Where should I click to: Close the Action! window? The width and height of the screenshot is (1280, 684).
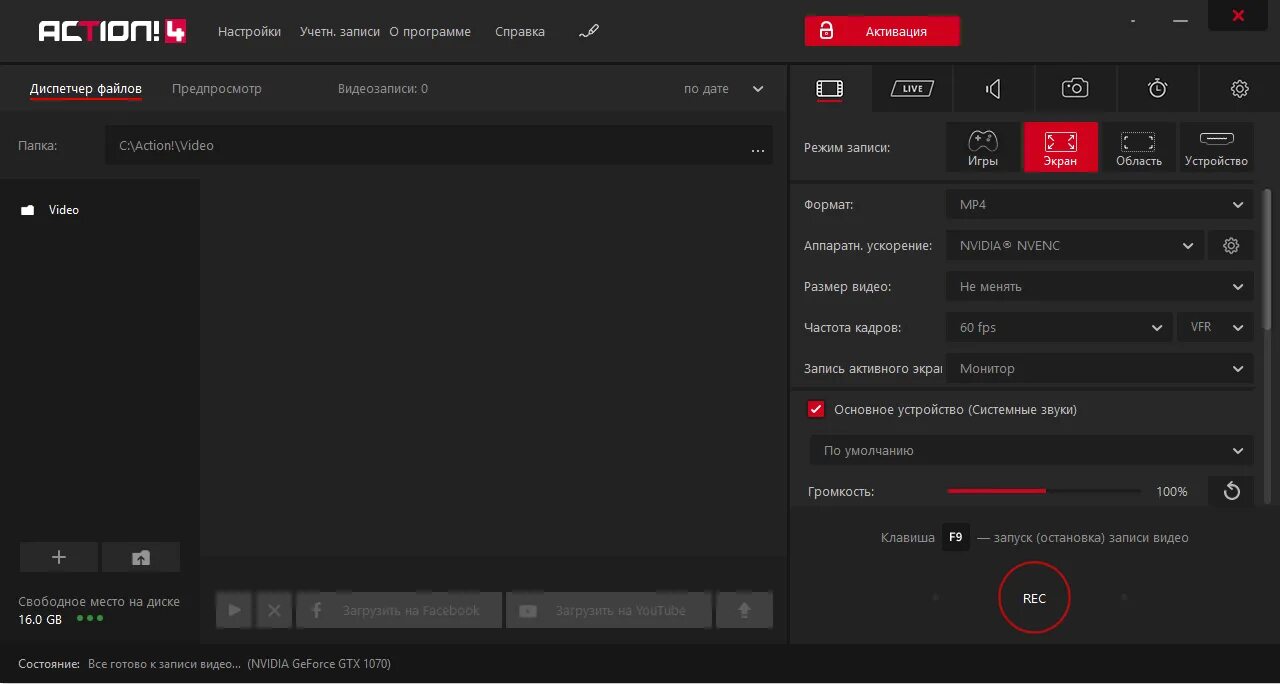pyautogui.click(x=1238, y=16)
